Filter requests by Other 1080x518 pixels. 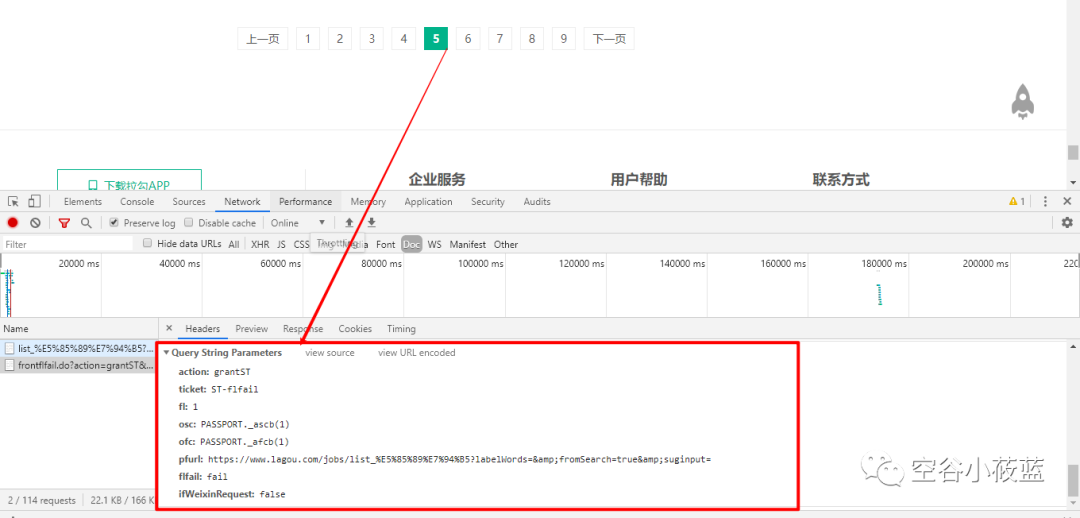pos(506,244)
